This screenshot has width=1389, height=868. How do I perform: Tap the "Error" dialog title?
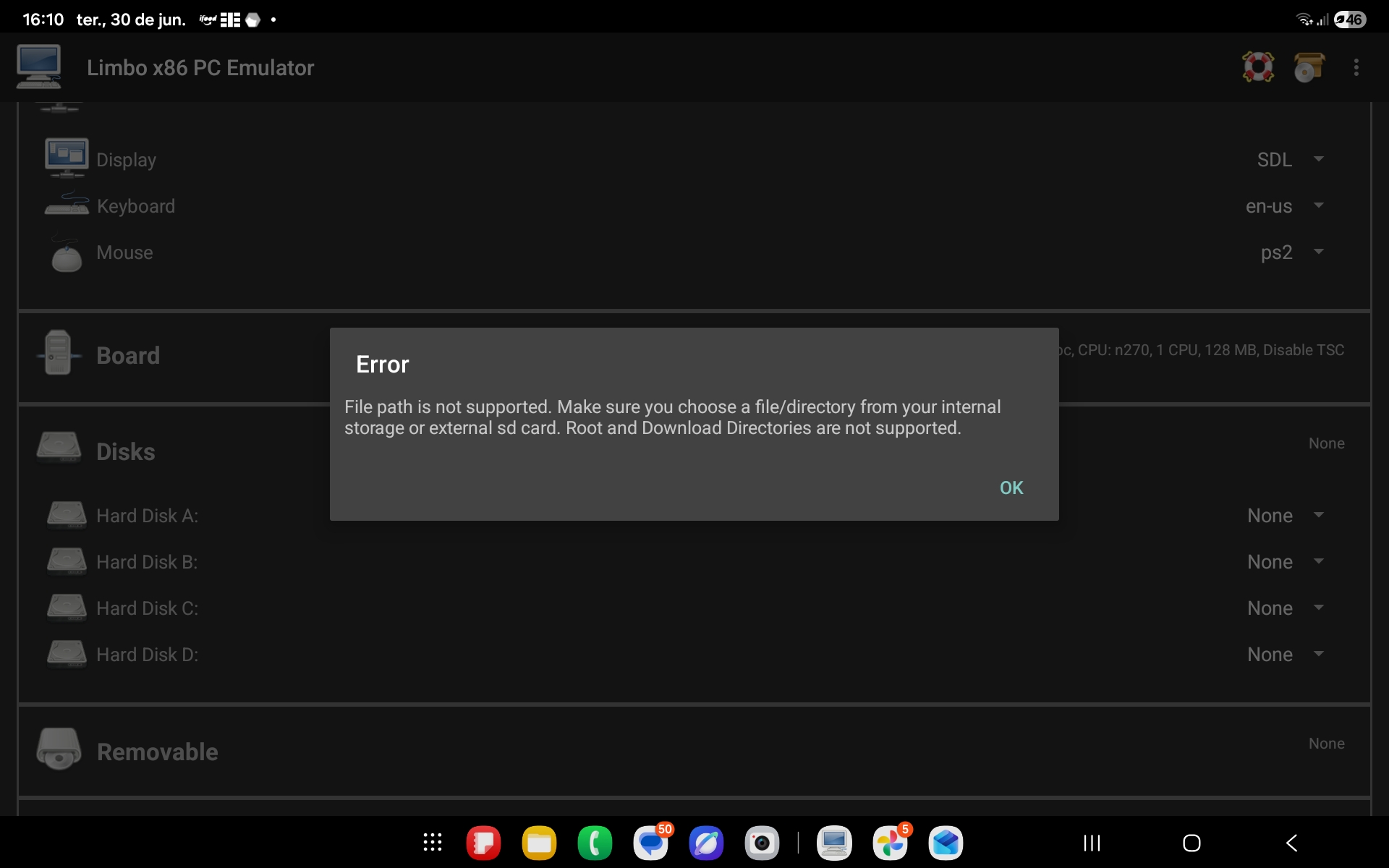(x=383, y=365)
